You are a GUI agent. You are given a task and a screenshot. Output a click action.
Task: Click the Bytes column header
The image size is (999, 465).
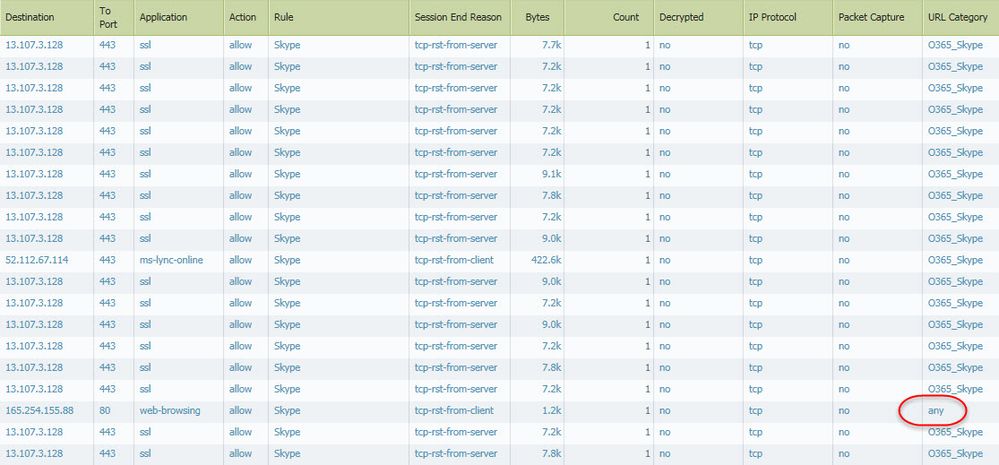coord(537,18)
